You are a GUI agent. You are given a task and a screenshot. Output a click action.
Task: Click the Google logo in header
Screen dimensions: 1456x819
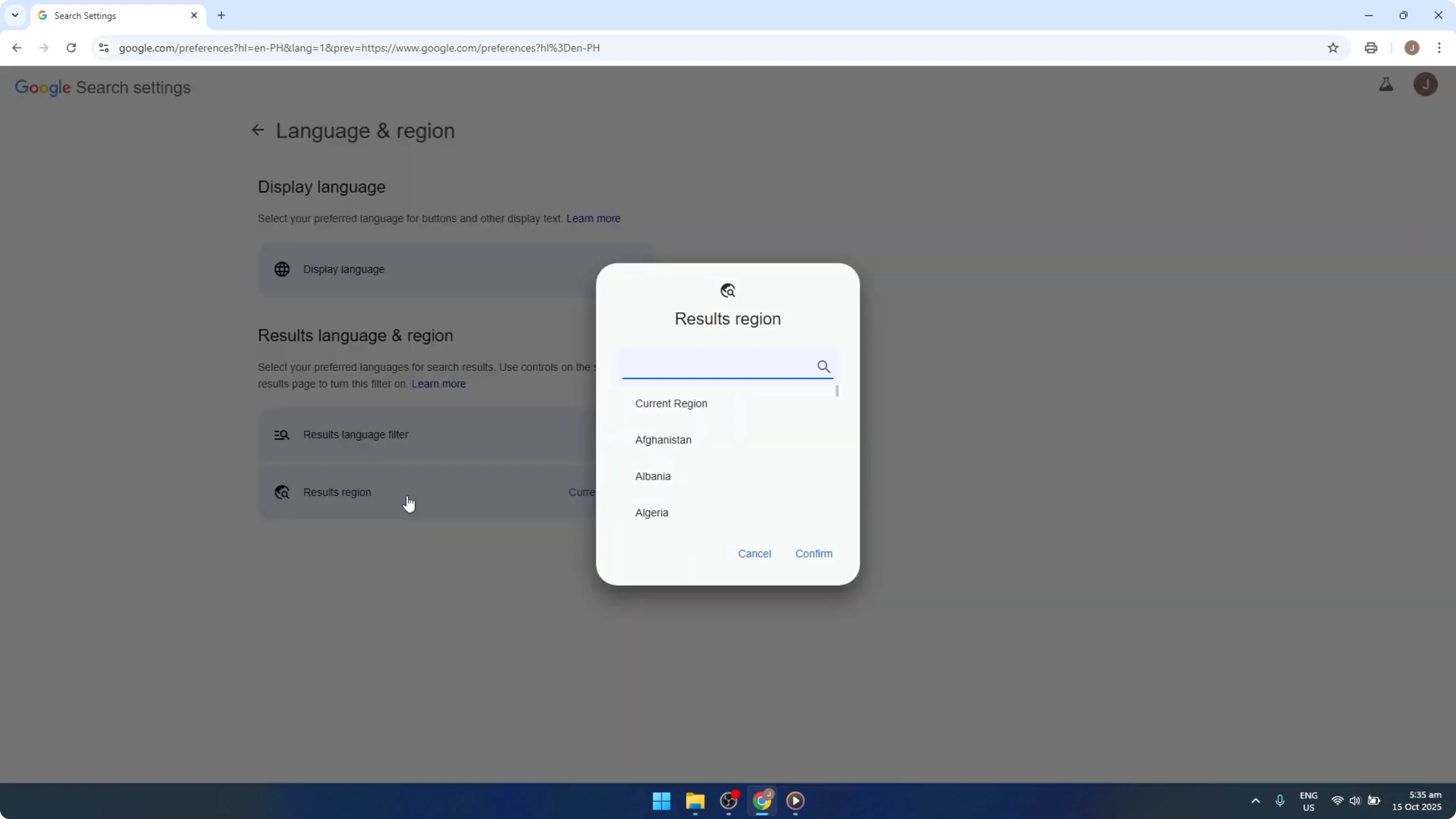[x=42, y=87]
